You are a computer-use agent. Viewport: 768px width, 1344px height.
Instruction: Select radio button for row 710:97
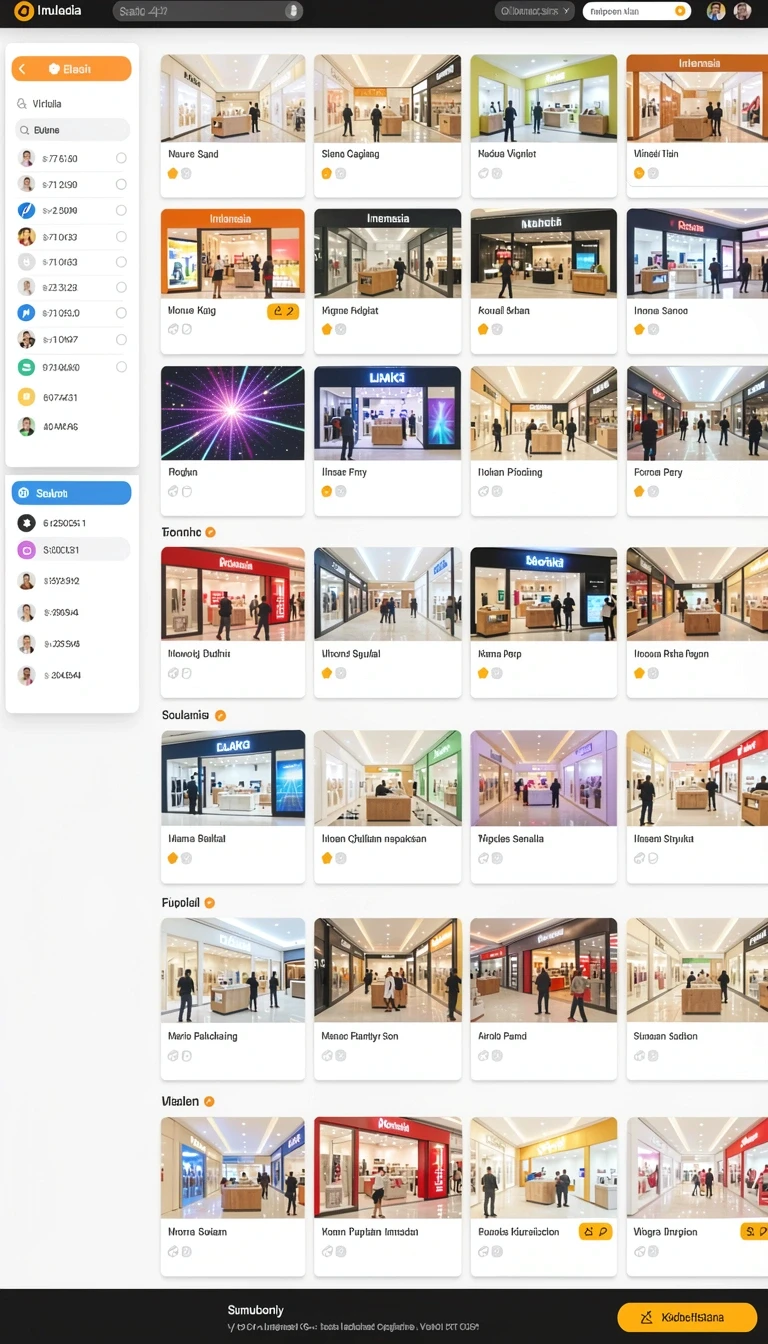click(121, 340)
